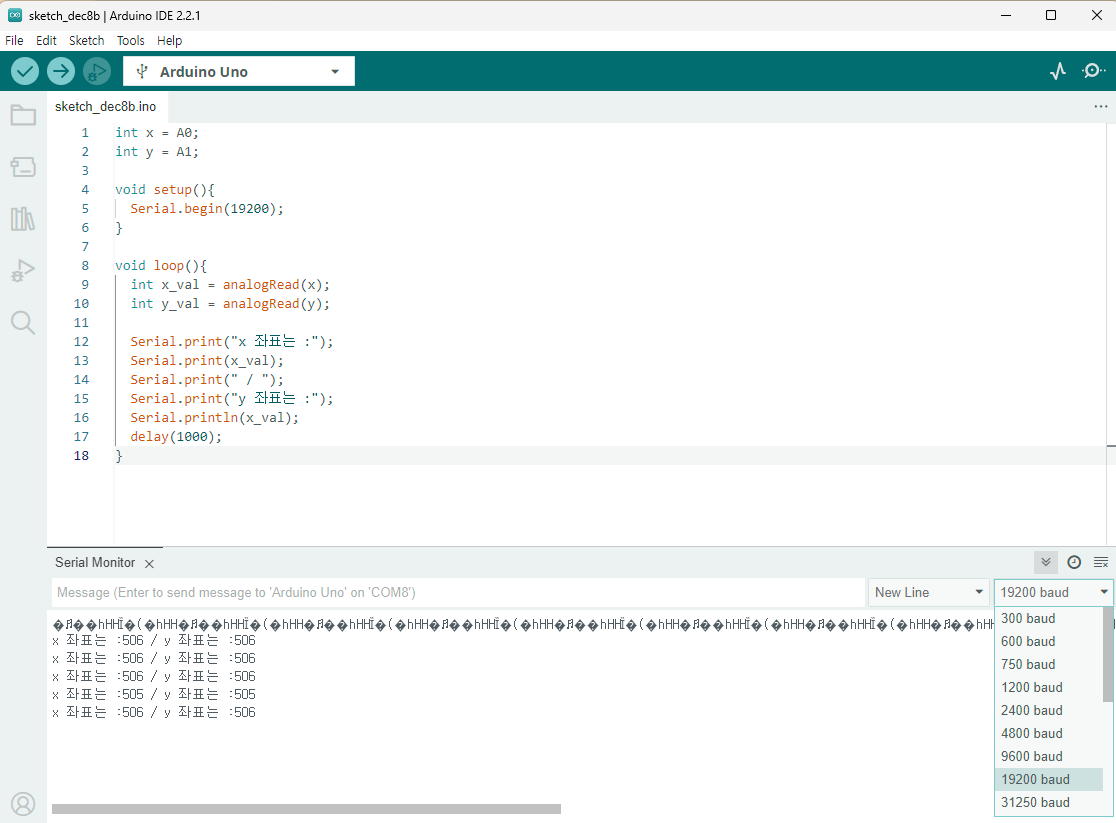Open the Arduino Uno board selector dropdown
The height and width of the screenshot is (823, 1116).
[239, 71]
